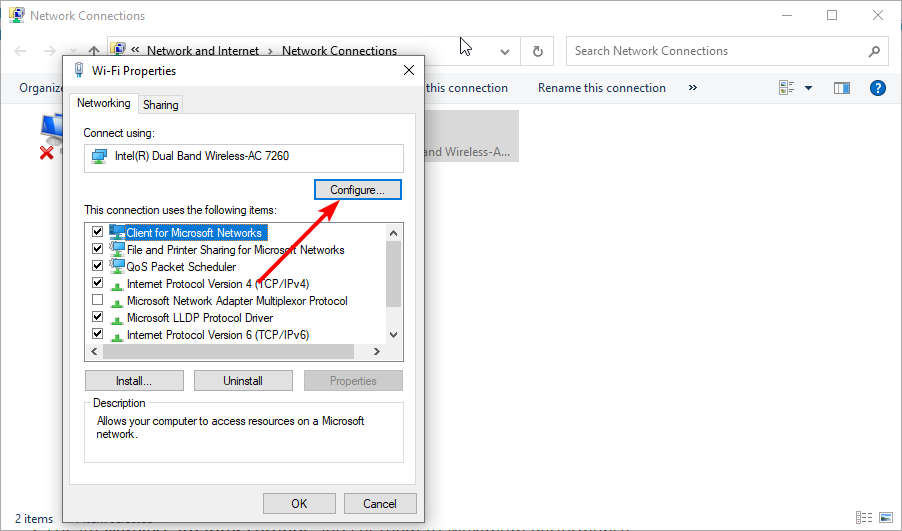Screen dimensions: 902x531
Task: Select the Intel wireless adapter icon
Action: click(x=99, y=157)
